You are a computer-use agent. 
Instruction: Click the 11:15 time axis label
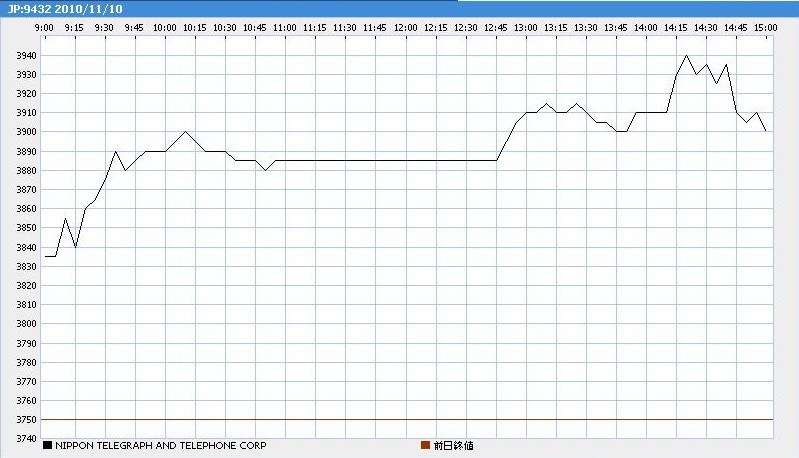tap(314, 28)
